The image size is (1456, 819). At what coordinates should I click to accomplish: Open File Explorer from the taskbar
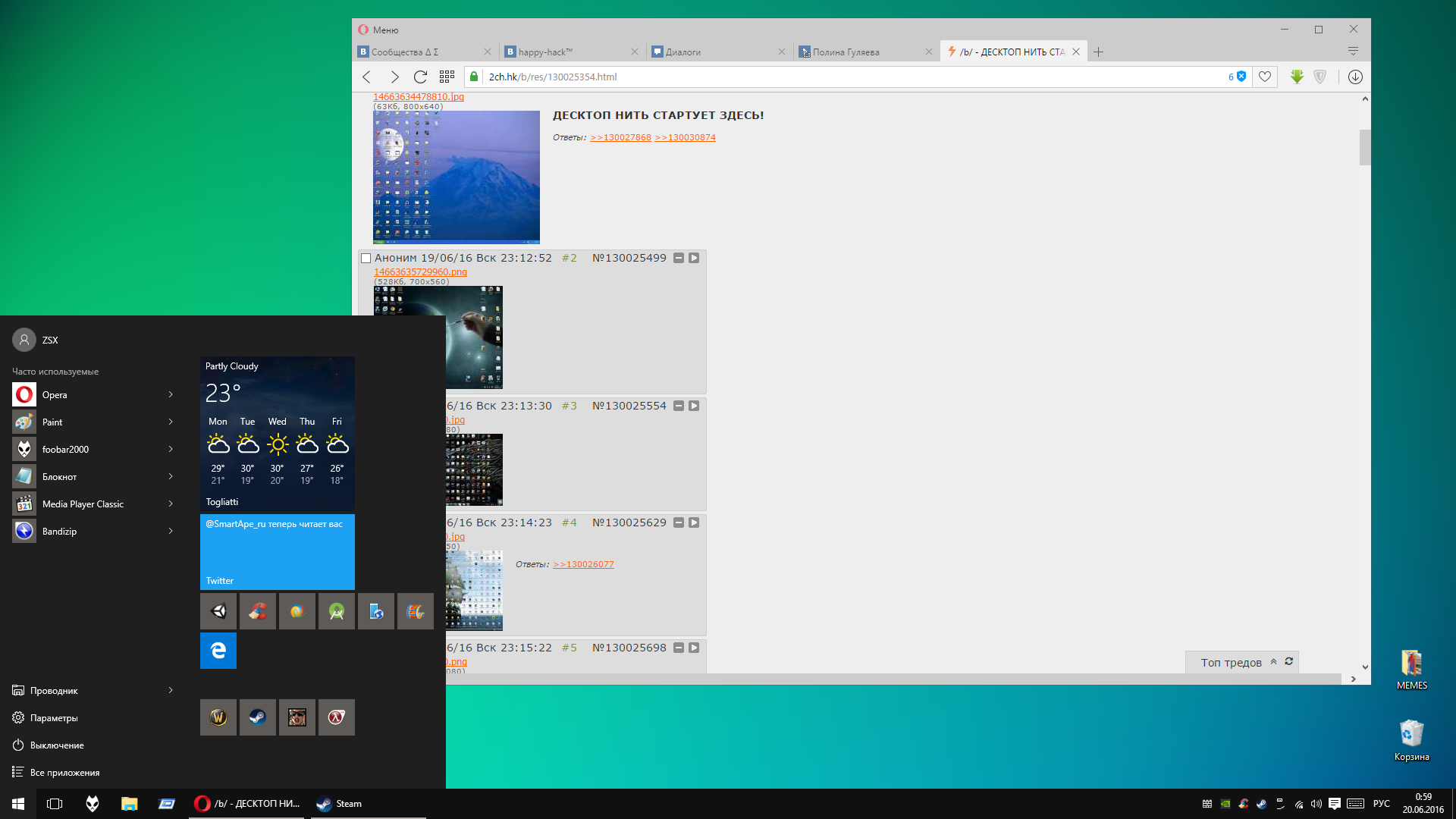tap(130, 804)
